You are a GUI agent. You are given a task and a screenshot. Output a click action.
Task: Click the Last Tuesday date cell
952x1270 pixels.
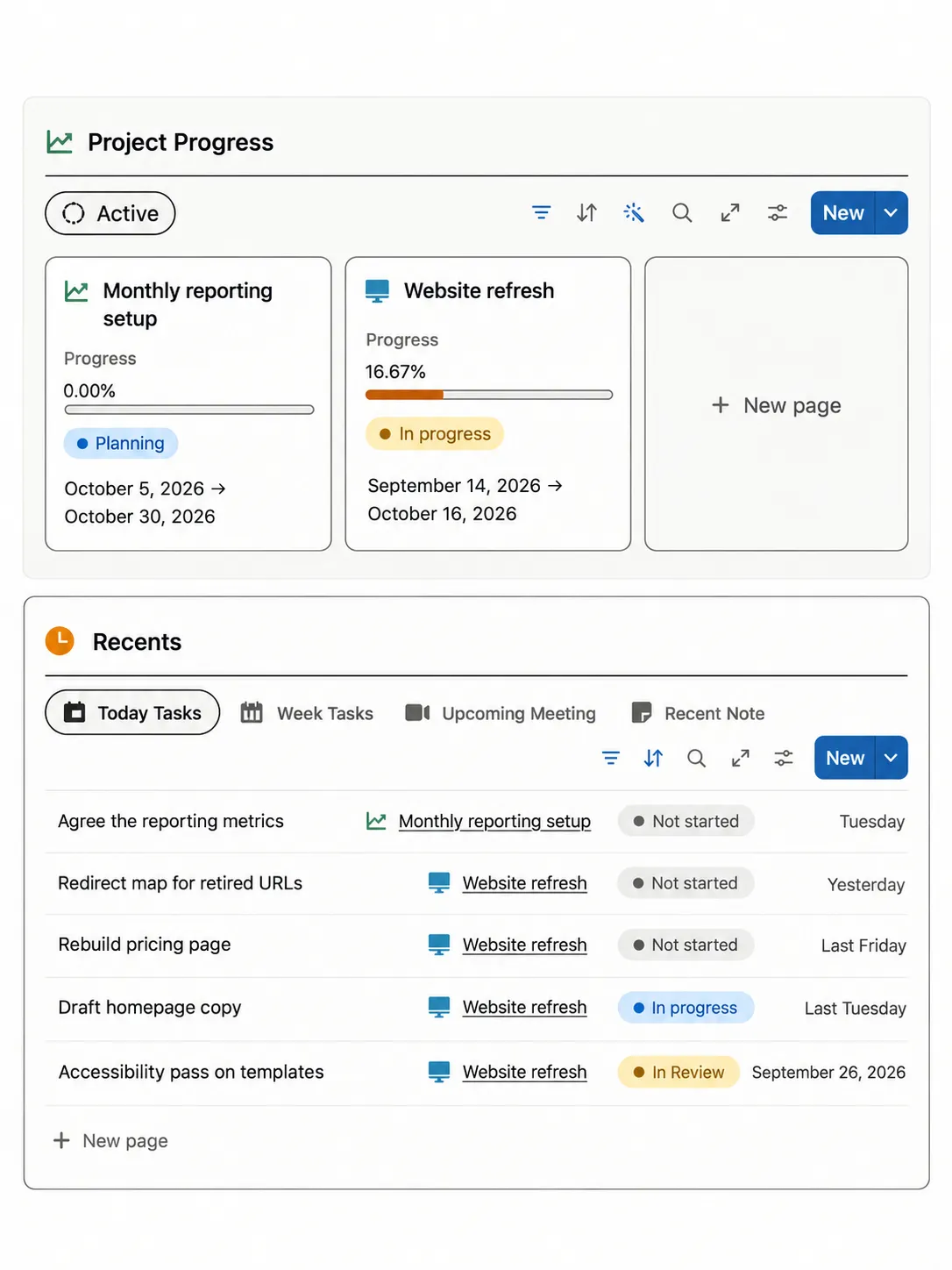point(856,1009)
